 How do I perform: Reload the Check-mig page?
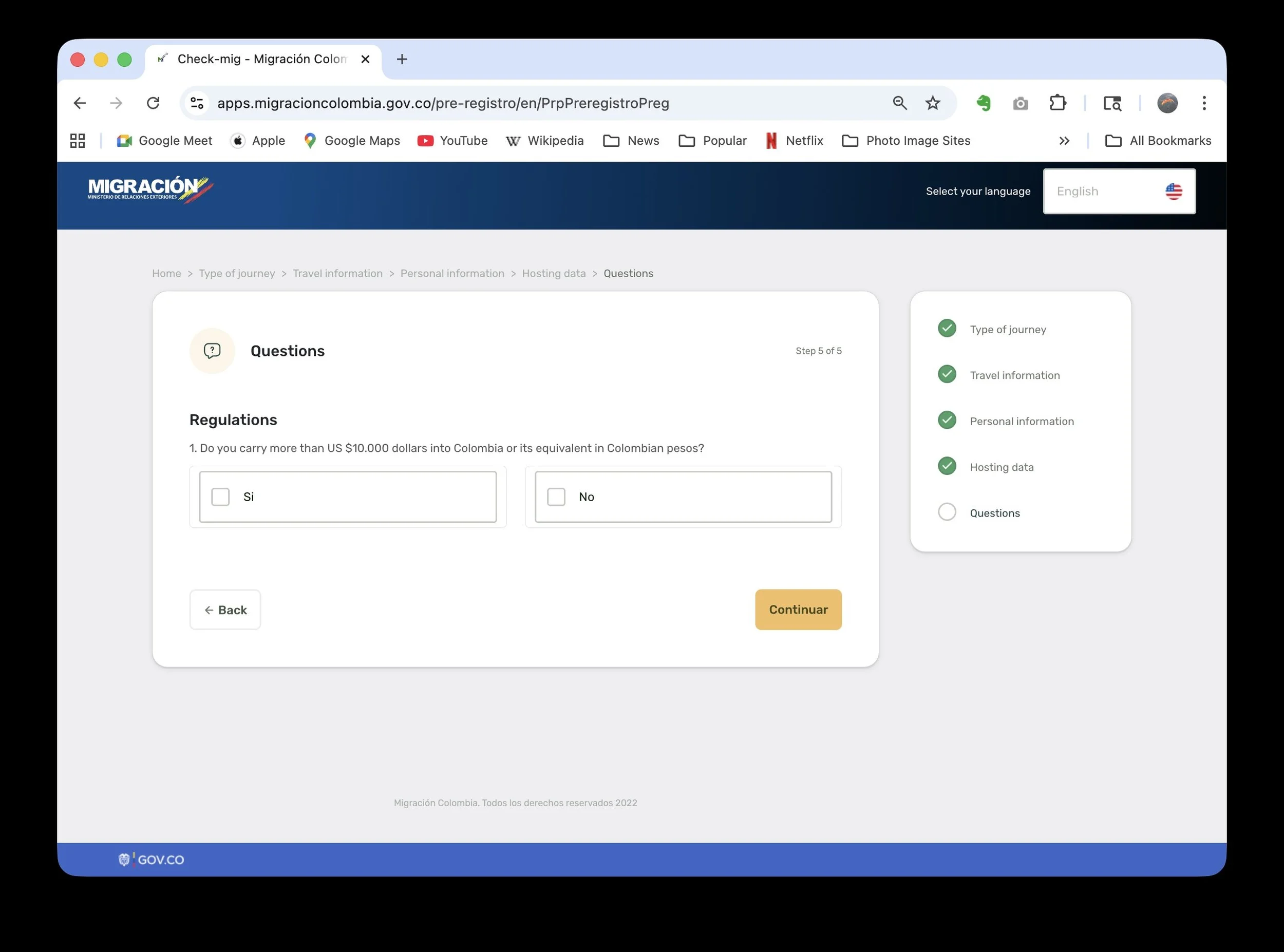tap(153, 103)
